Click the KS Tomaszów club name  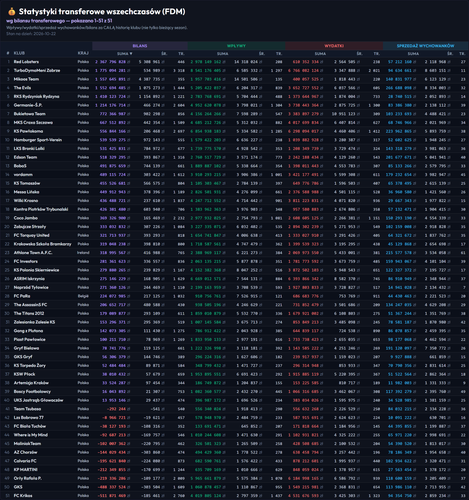click(27, 183)
